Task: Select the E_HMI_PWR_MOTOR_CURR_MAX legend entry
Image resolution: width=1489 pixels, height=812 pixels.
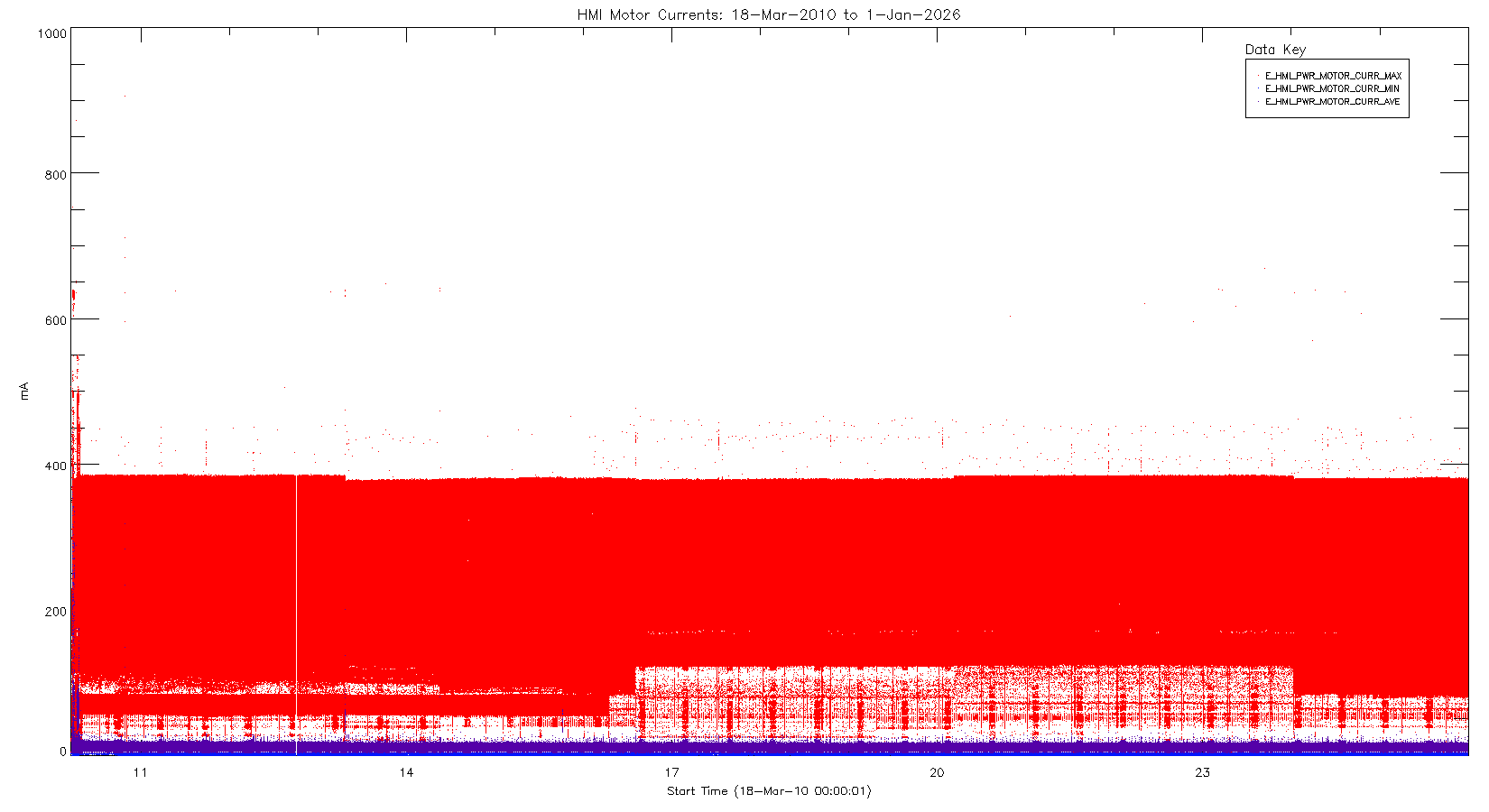Action: point(1332,76)
